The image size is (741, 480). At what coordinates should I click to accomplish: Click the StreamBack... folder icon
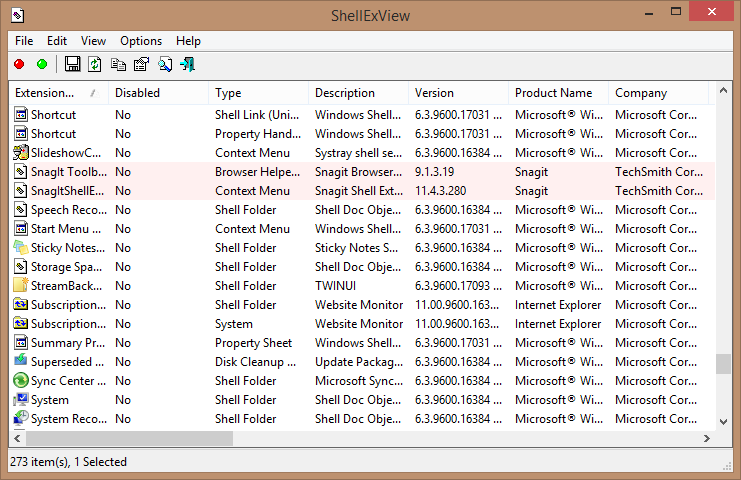[x=21, y=285]
